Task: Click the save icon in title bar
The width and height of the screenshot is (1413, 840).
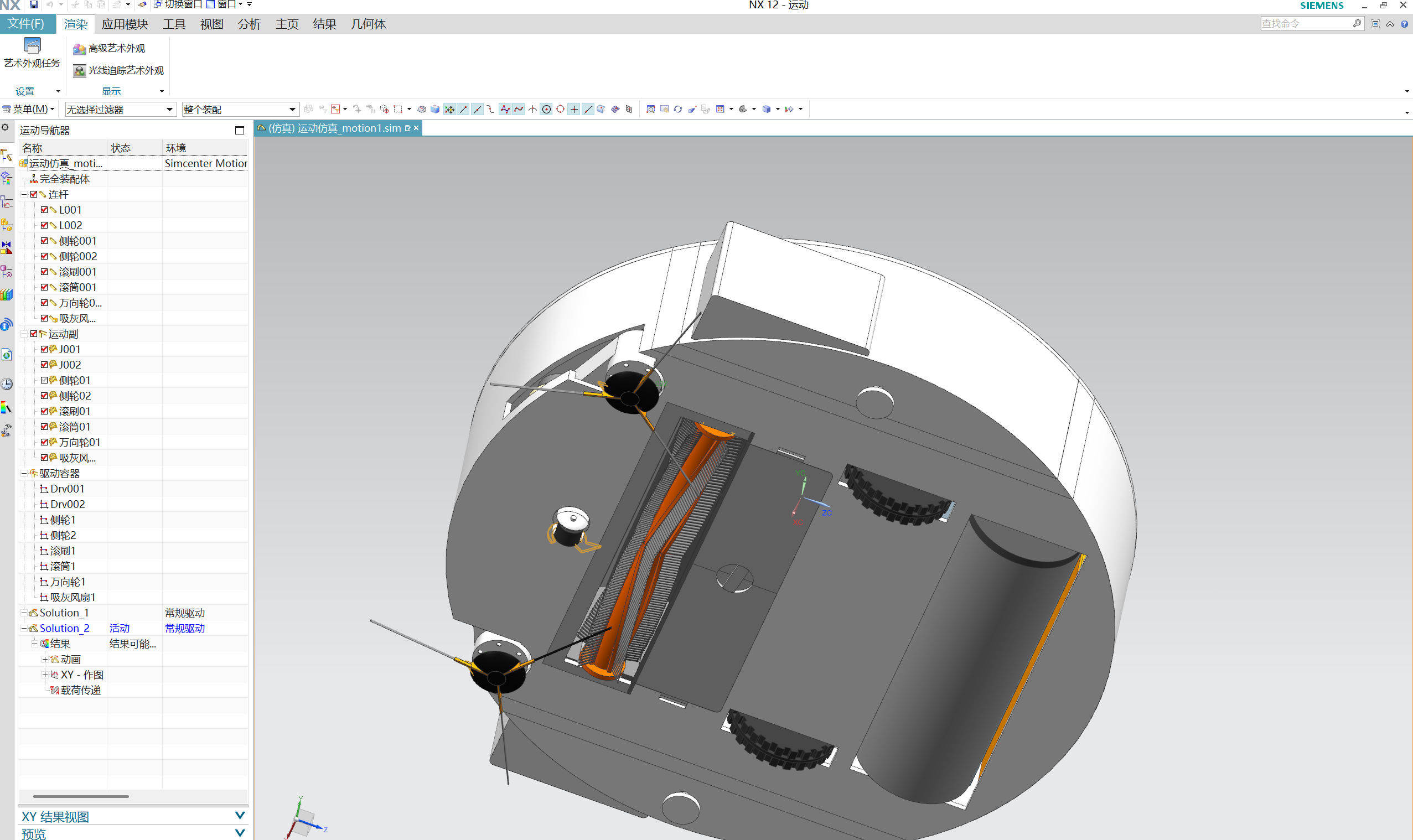Action: (x=33, y=5)
